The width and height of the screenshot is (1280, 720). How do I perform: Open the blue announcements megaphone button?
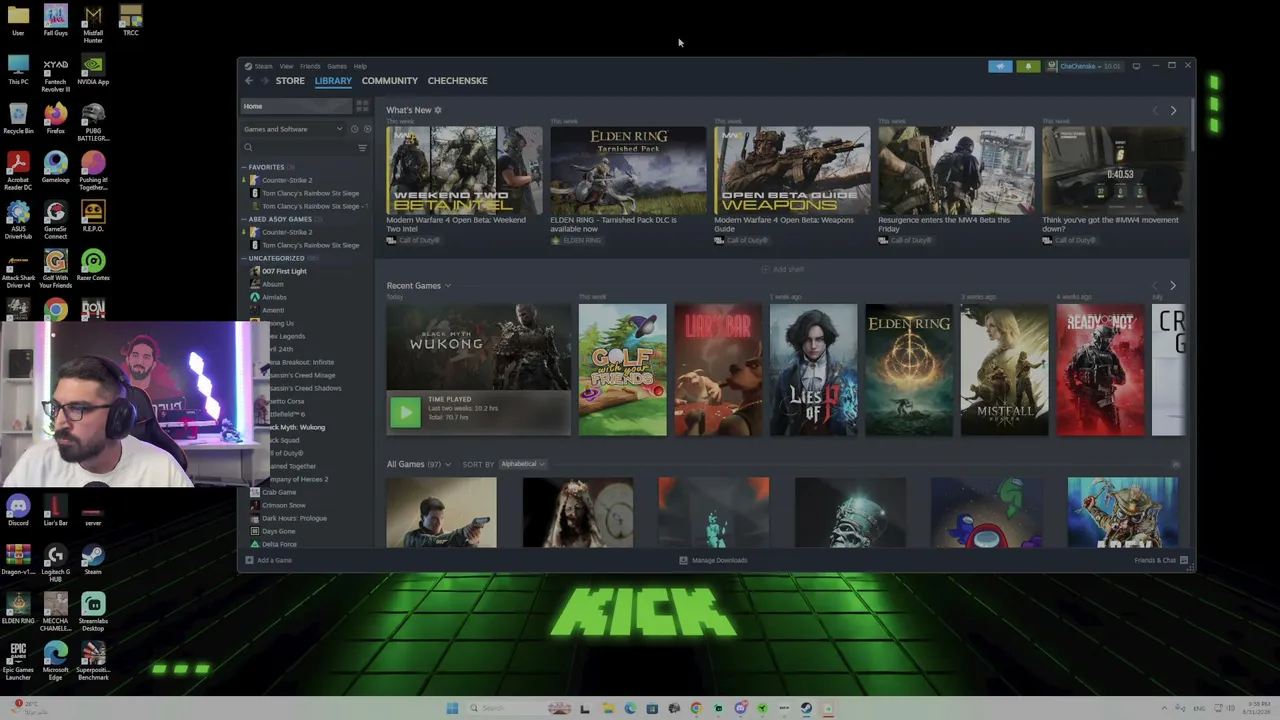coord(1000,66)
